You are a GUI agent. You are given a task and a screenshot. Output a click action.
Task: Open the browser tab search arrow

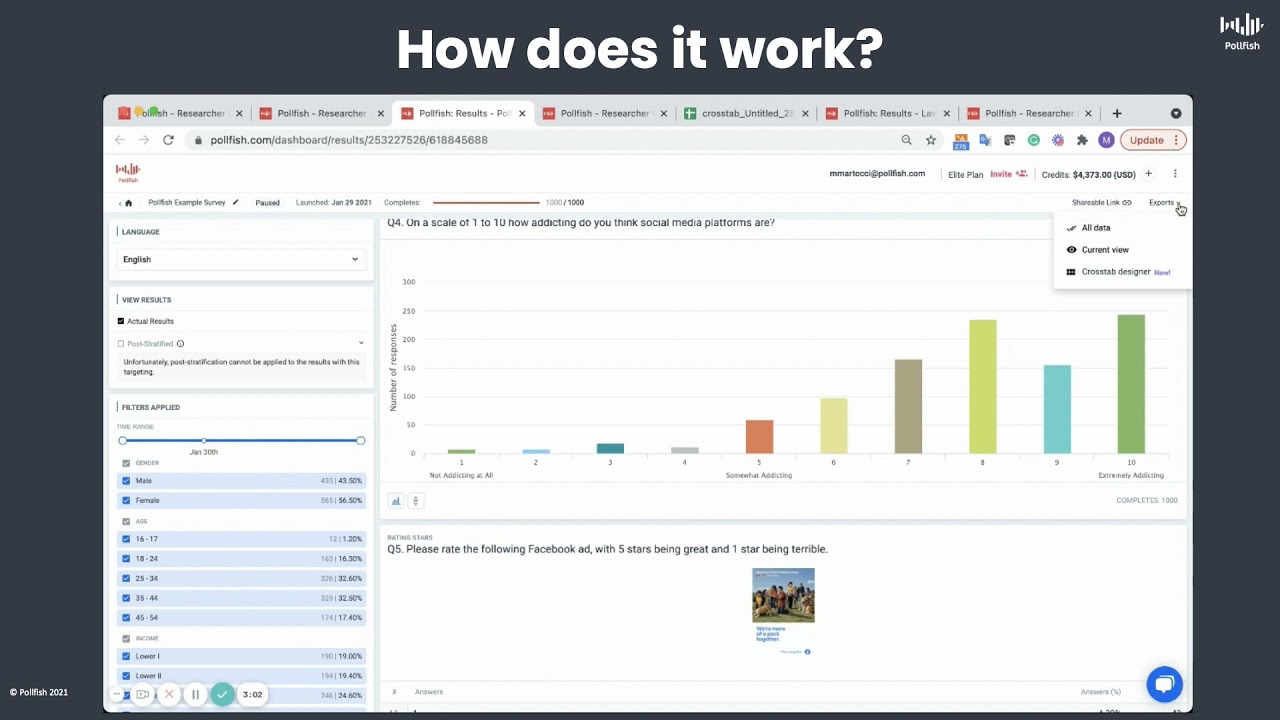(x=1176, y=113)
